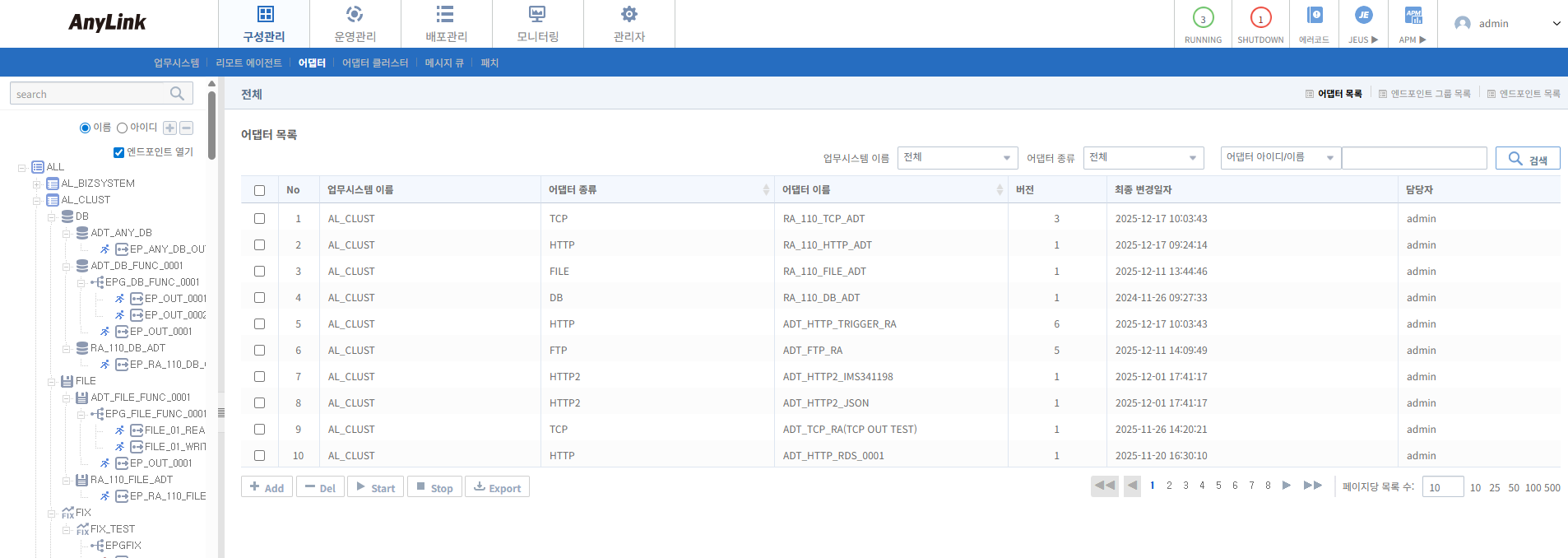Launch the JEUS icon
1568x558 pixels.
point(1363,16)
